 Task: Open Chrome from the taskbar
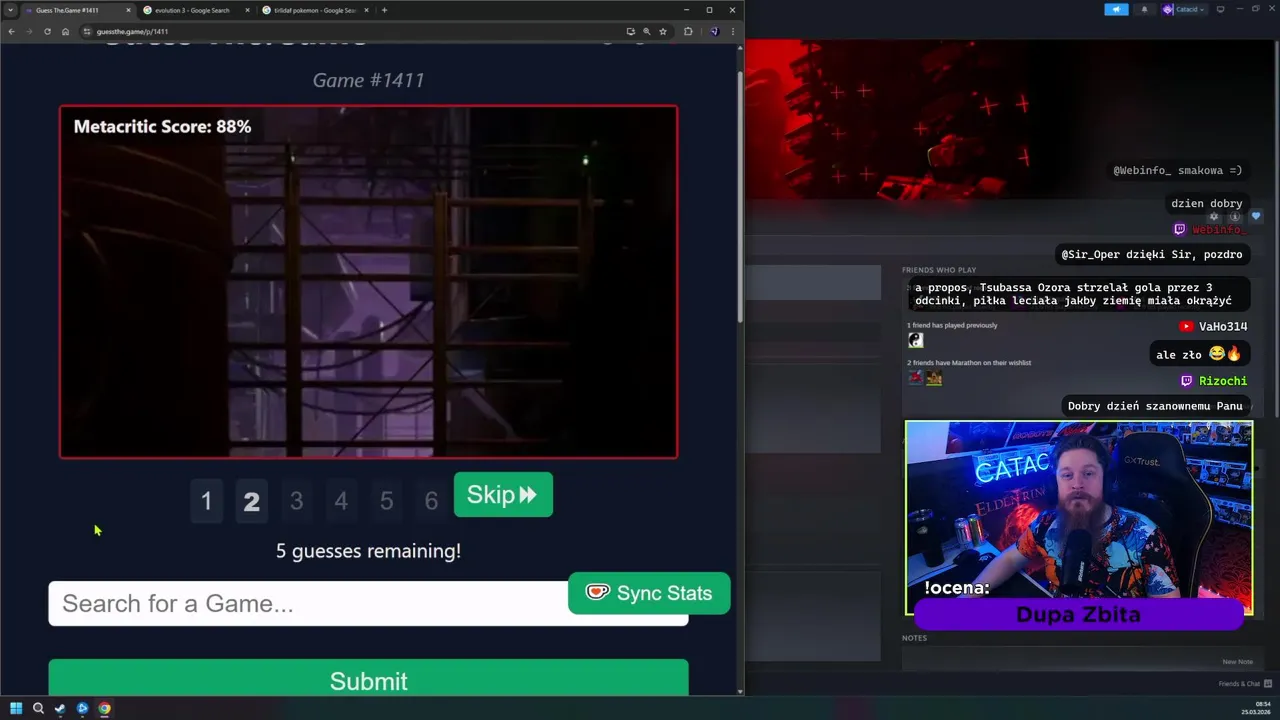point(104,708)
